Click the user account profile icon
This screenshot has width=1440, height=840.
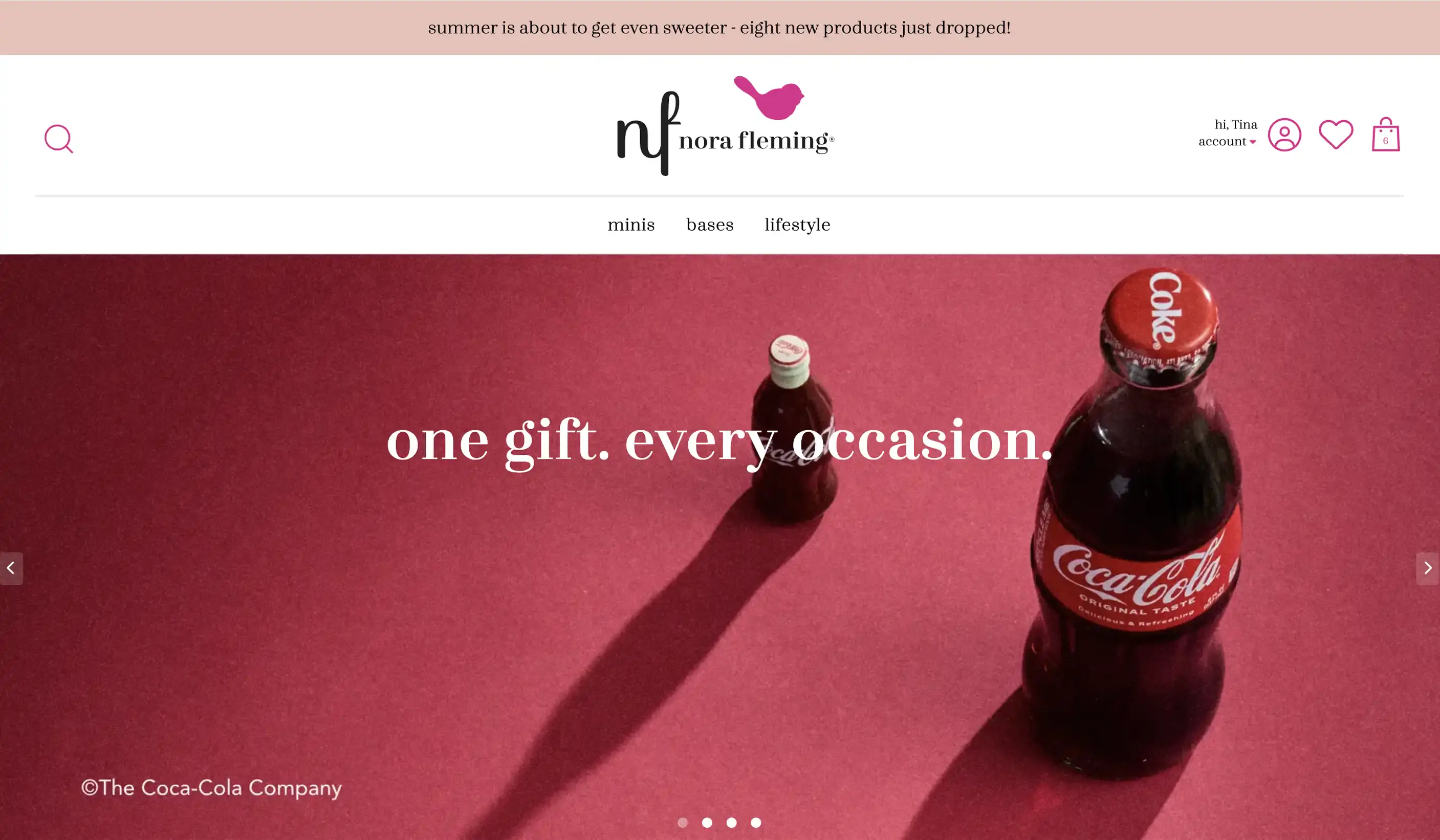(1284, 135)
